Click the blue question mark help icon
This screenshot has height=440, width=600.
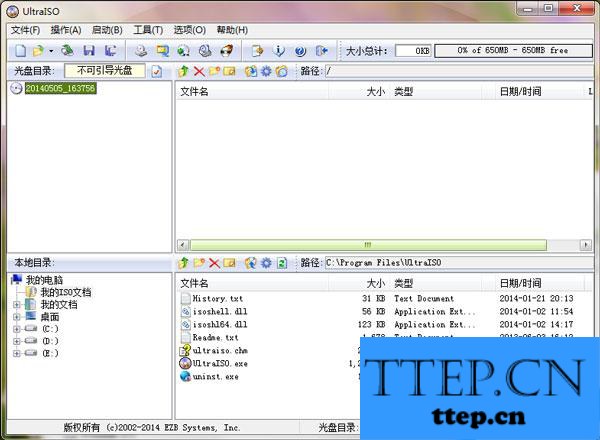[x=300, y=51]
